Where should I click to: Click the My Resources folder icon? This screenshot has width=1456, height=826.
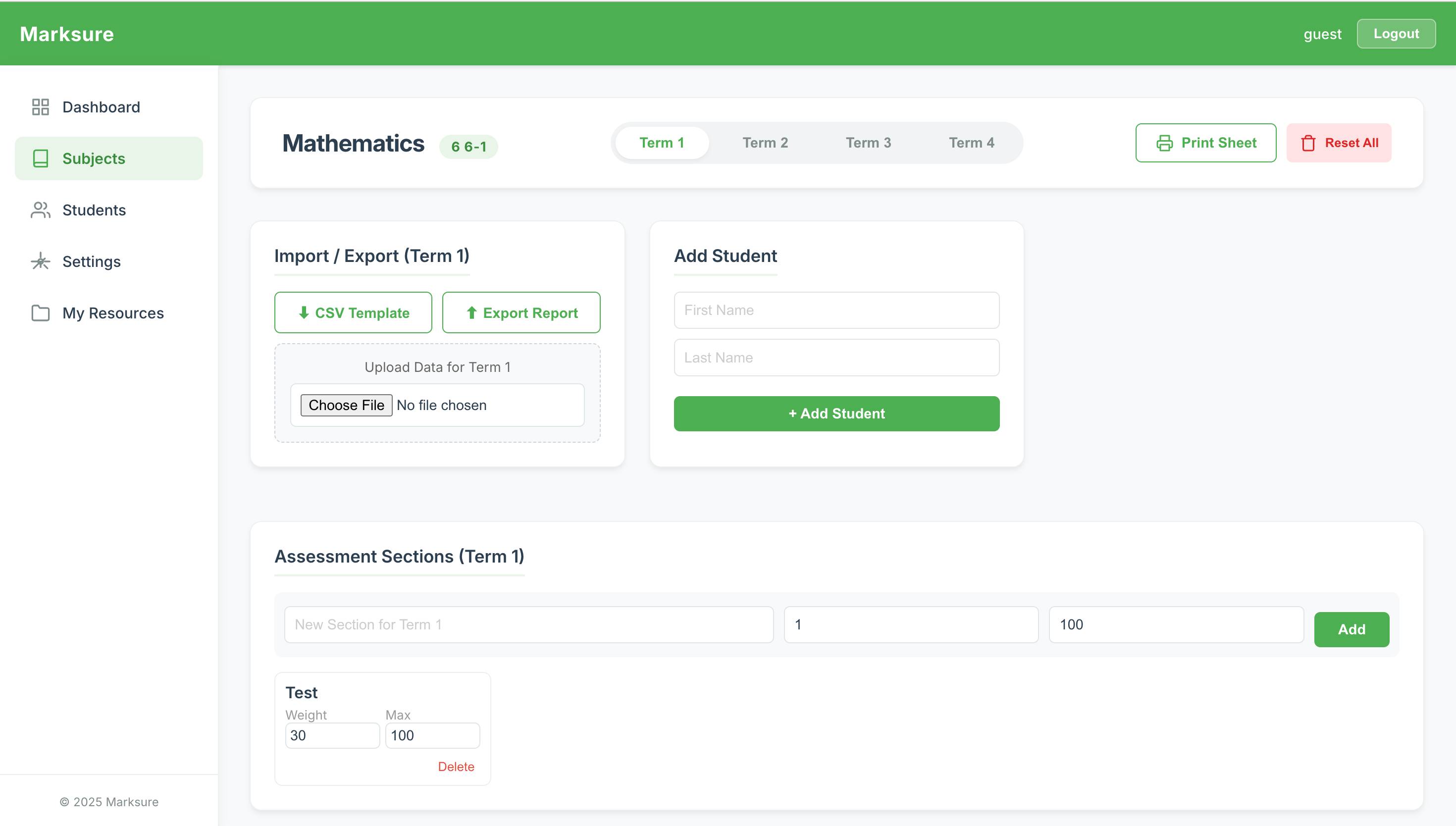[40, 313]
